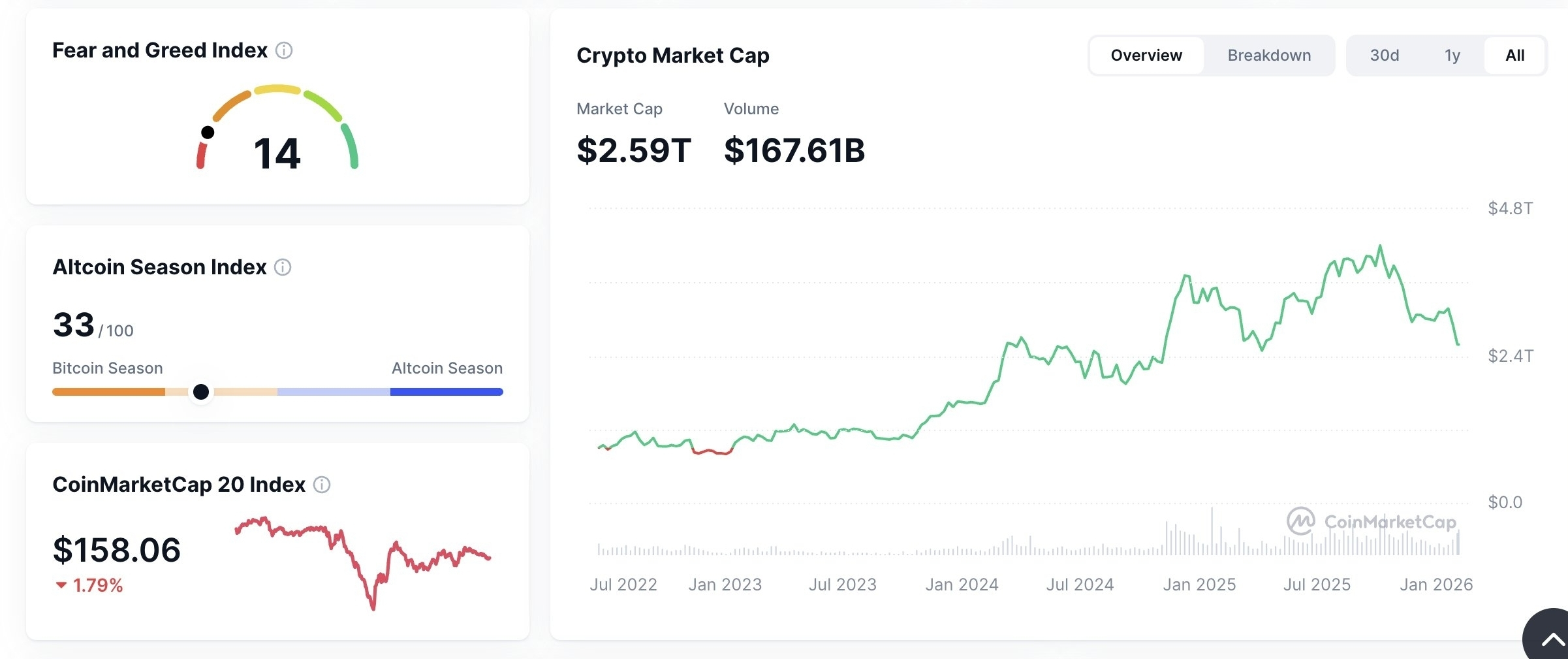Click info icon next to Altcoin Season Index
The height and width of the screenshot is (659, 1568).
click(x=283, y=267)
